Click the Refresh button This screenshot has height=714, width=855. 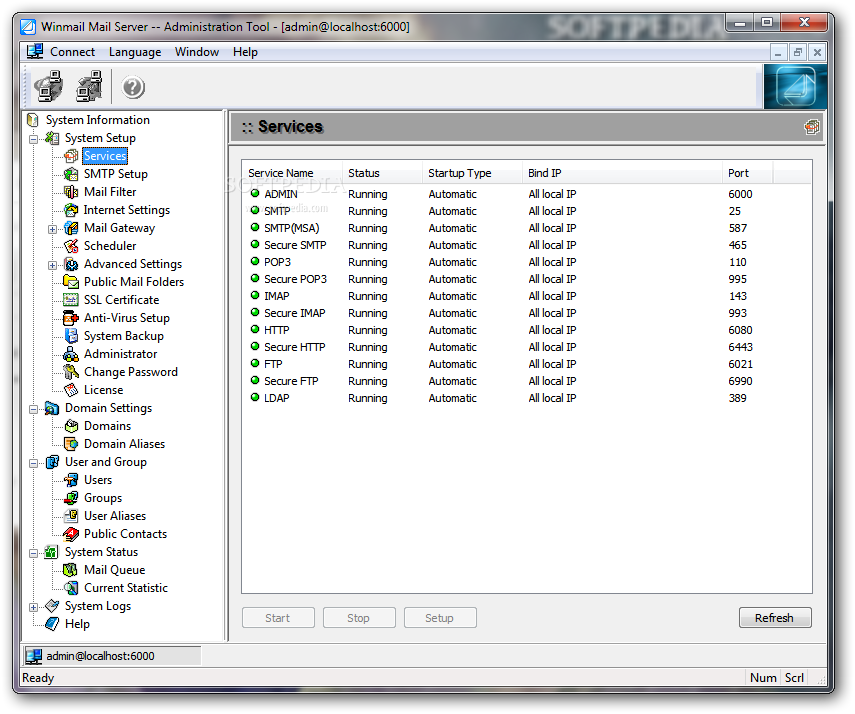775,617
